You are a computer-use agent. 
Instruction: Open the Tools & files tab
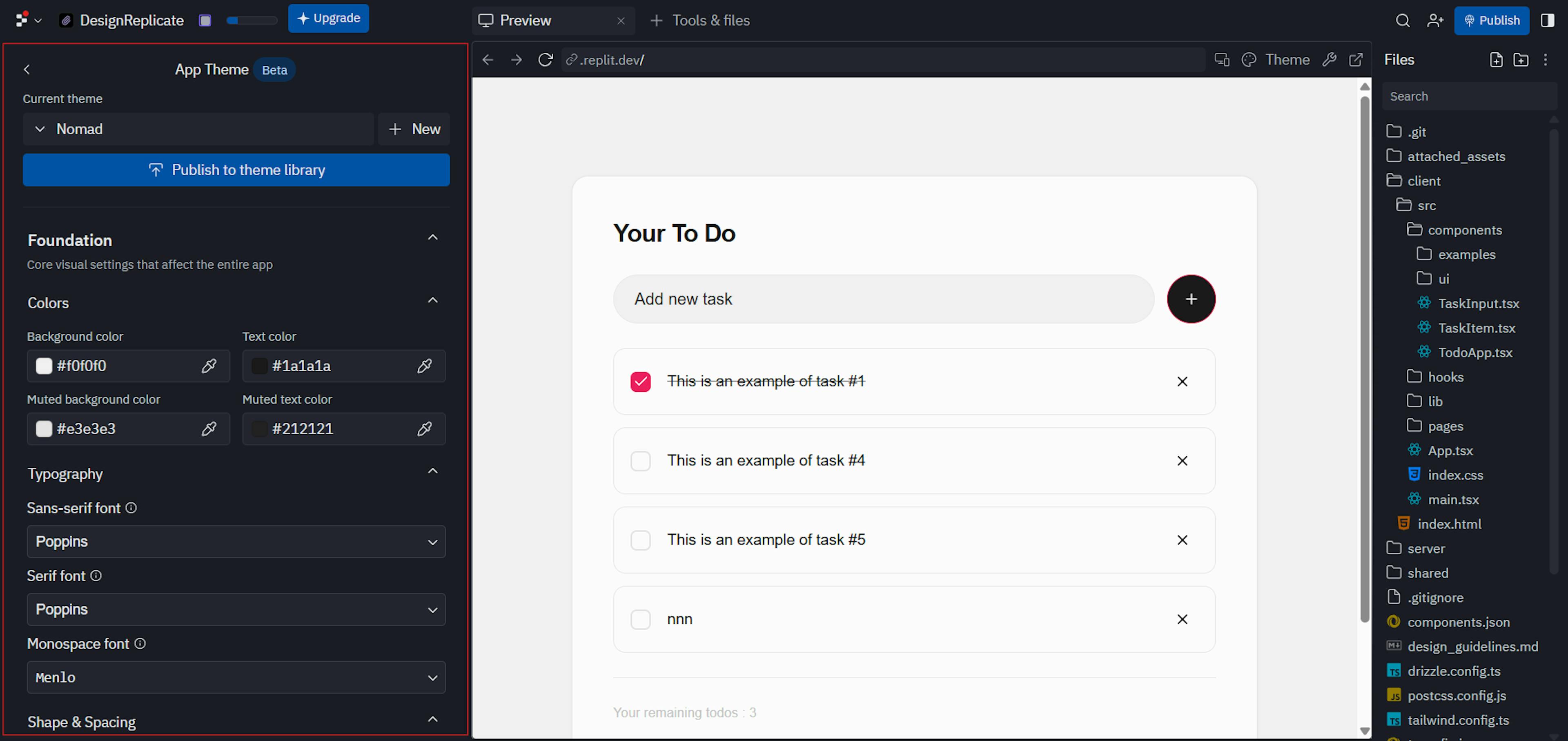click(700, 21)
